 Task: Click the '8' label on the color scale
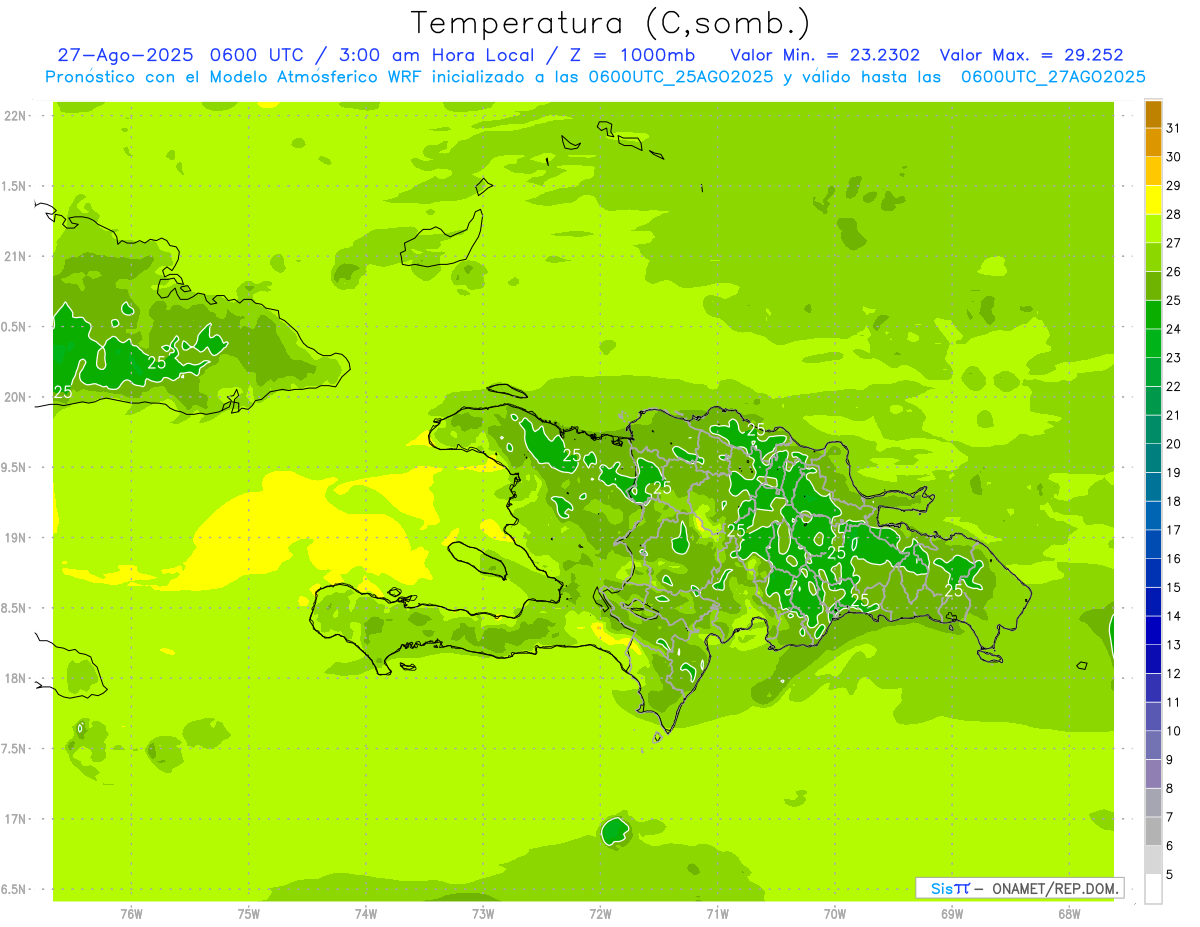coord(1170,789)
